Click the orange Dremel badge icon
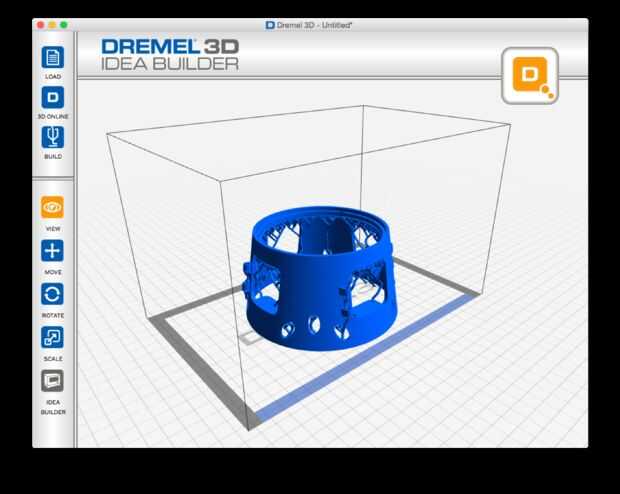Screen dimensions: 620x494 coord(530,76)
